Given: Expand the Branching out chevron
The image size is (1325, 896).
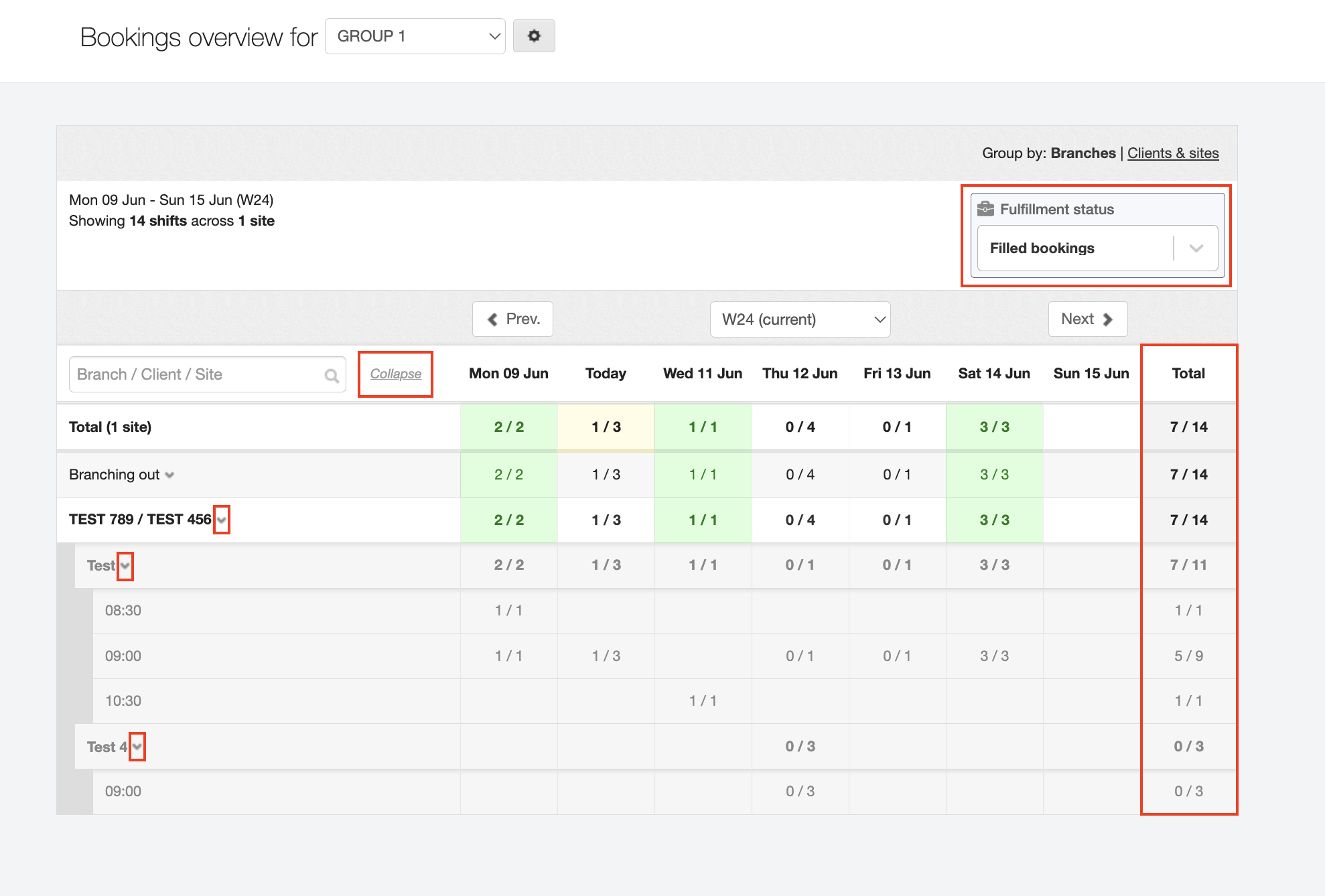Looking at the screenshot, I should [x=169, y=475].
